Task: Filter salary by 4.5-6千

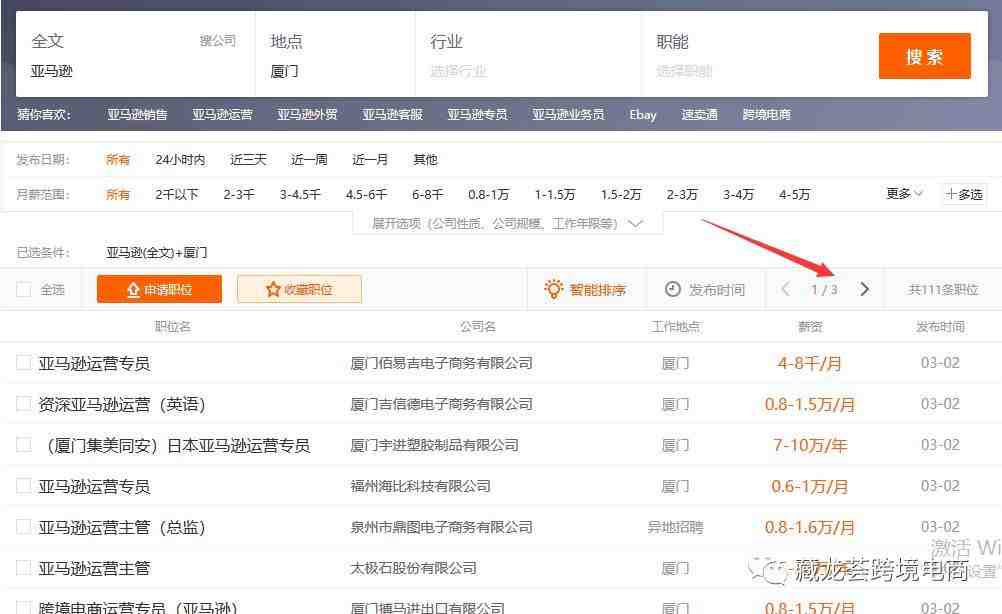Action: pyautogui.click(x=366, y=194)
